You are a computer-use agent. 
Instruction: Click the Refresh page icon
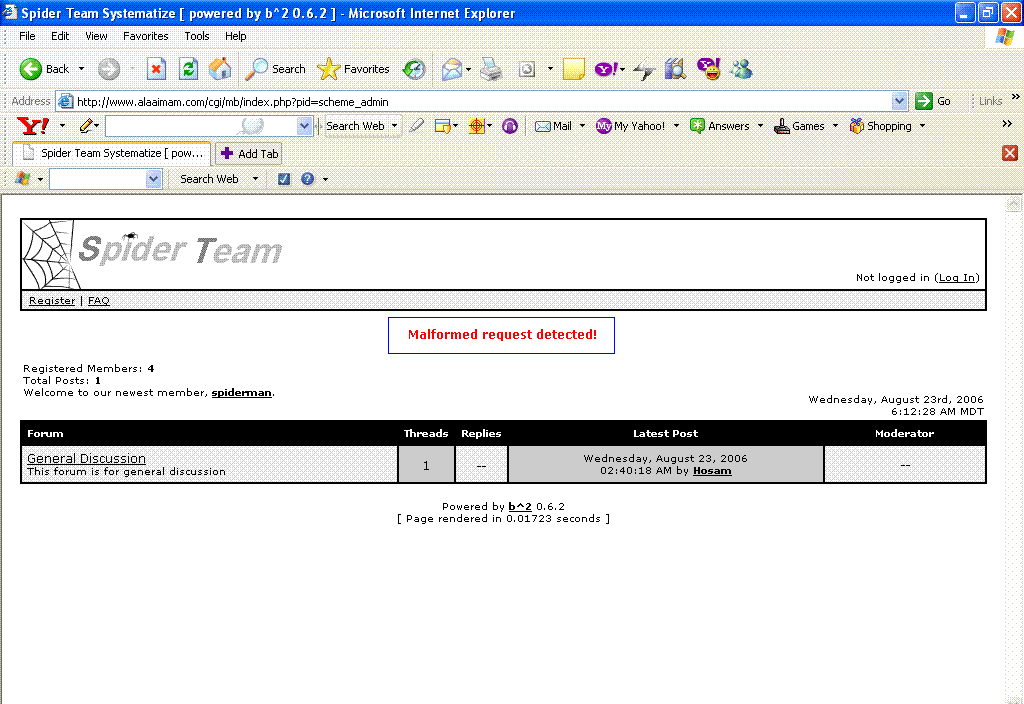[189, 69]
